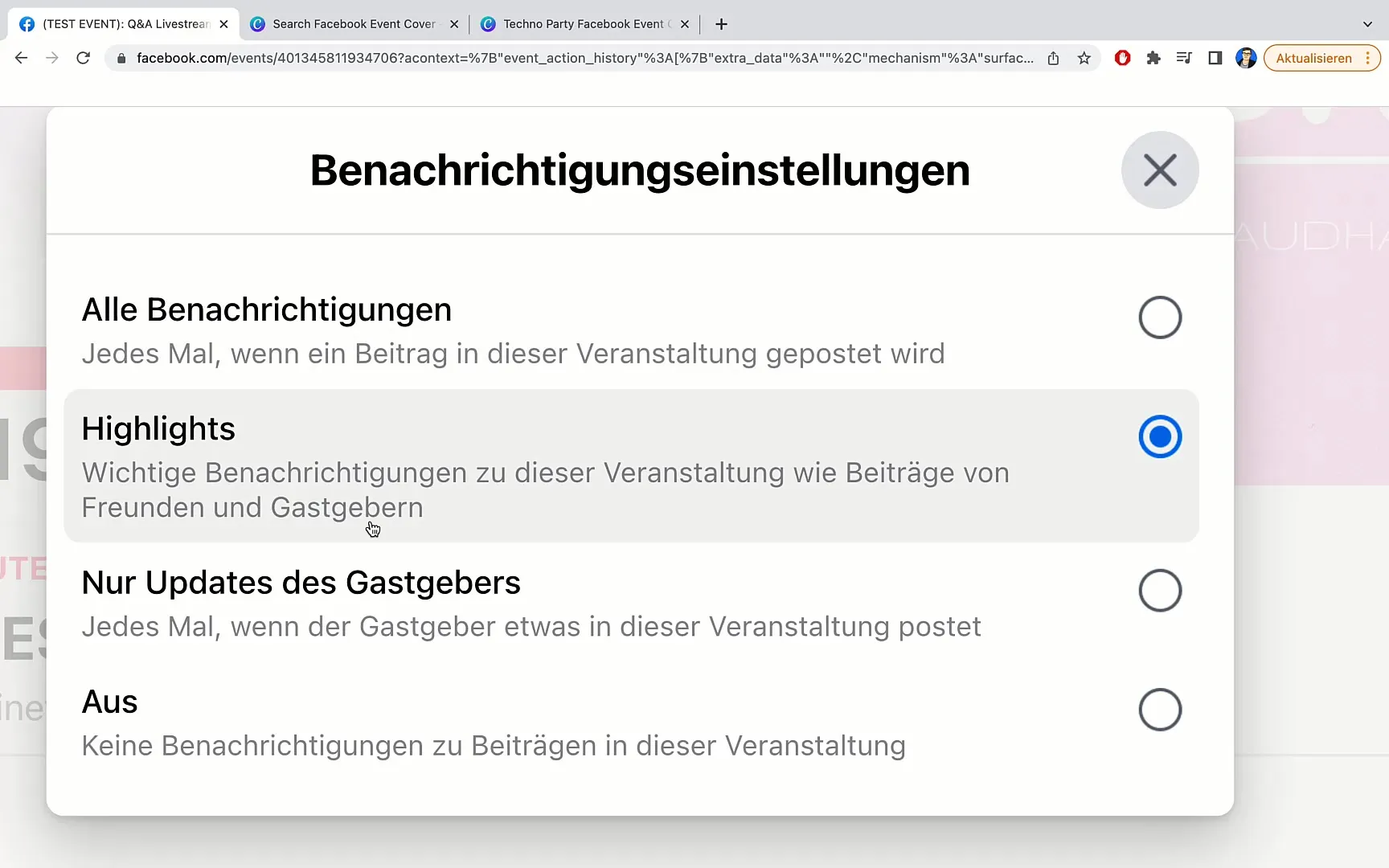View site security lock info
The width and height of the screenshot is (1389, 868).
pos(121,58)
